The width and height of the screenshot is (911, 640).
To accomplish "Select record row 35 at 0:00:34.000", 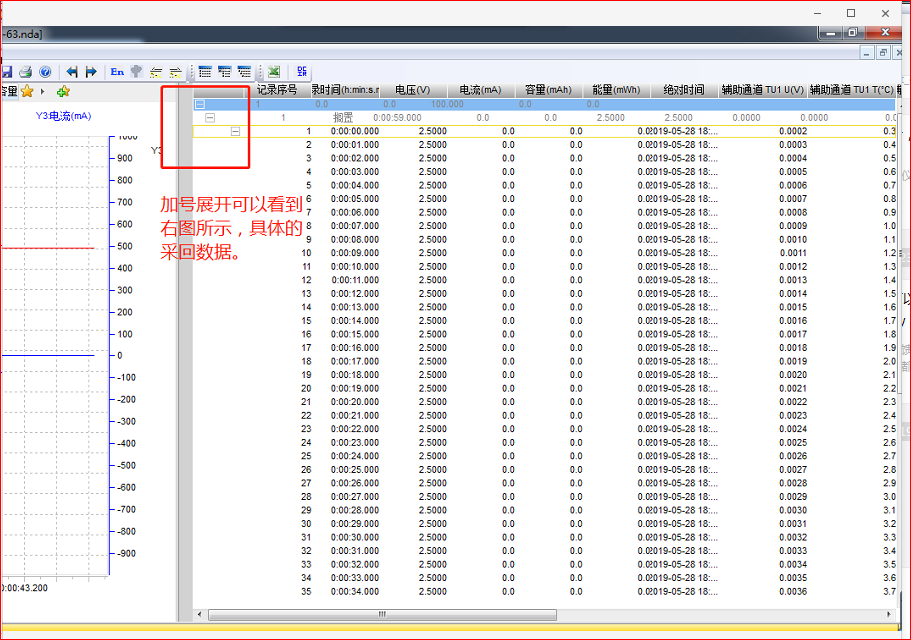I will tap(543, 592).
